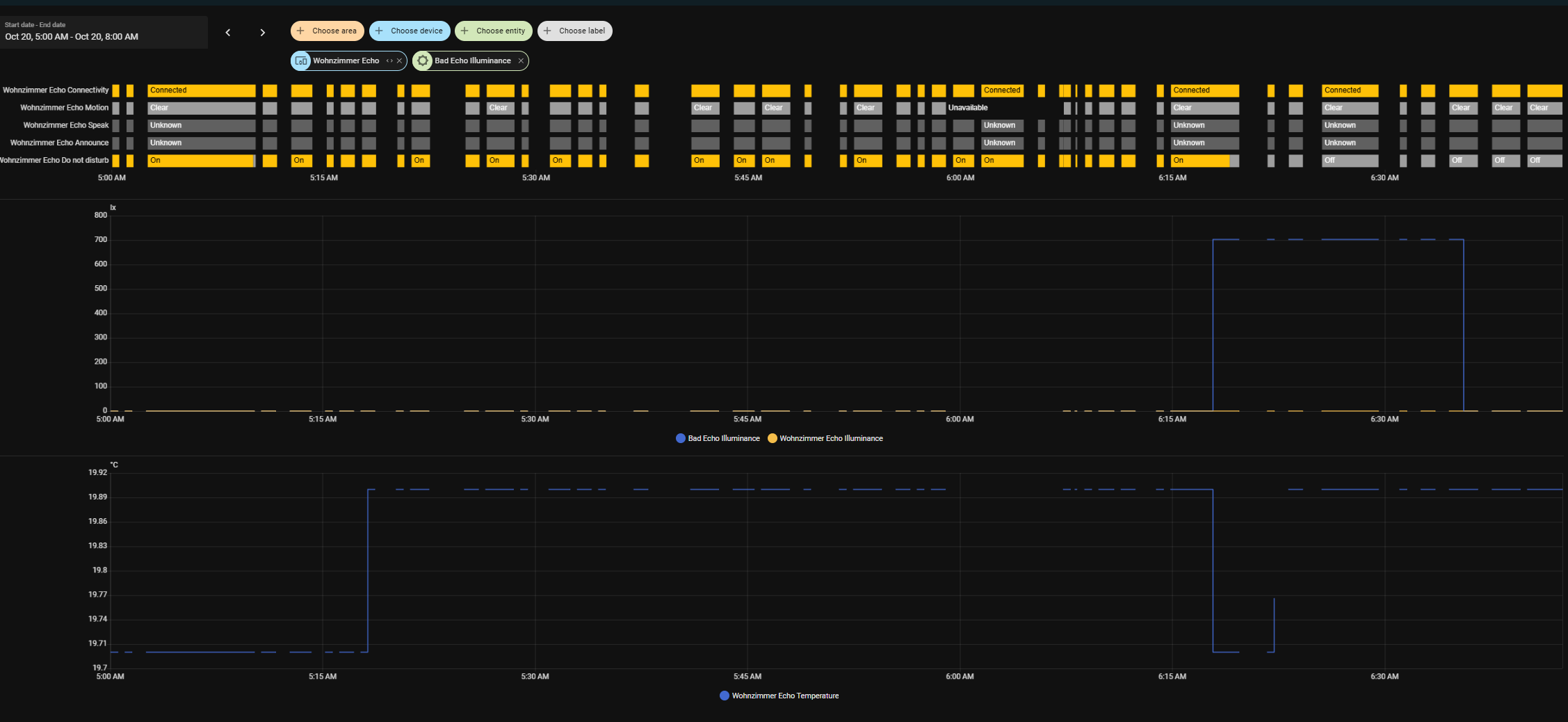
Task: Click the Wohnzimmer Echo name on its chip
Action: pyautogui.click(x=346, y=61)
